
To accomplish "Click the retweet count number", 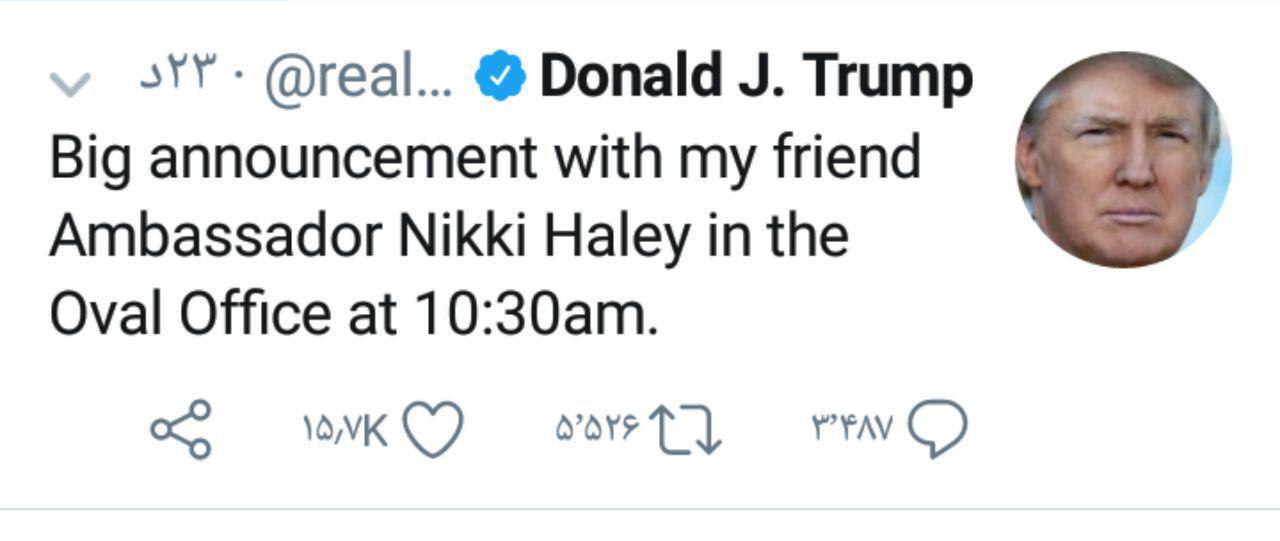I will tap(594, 431).
